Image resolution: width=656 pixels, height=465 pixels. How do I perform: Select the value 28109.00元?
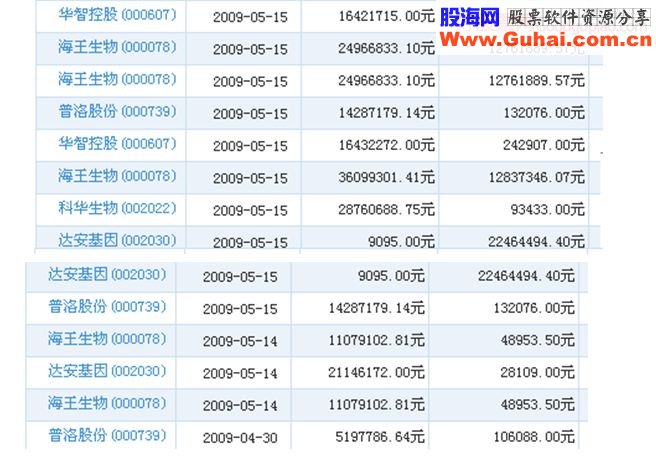tap(537, 372)
